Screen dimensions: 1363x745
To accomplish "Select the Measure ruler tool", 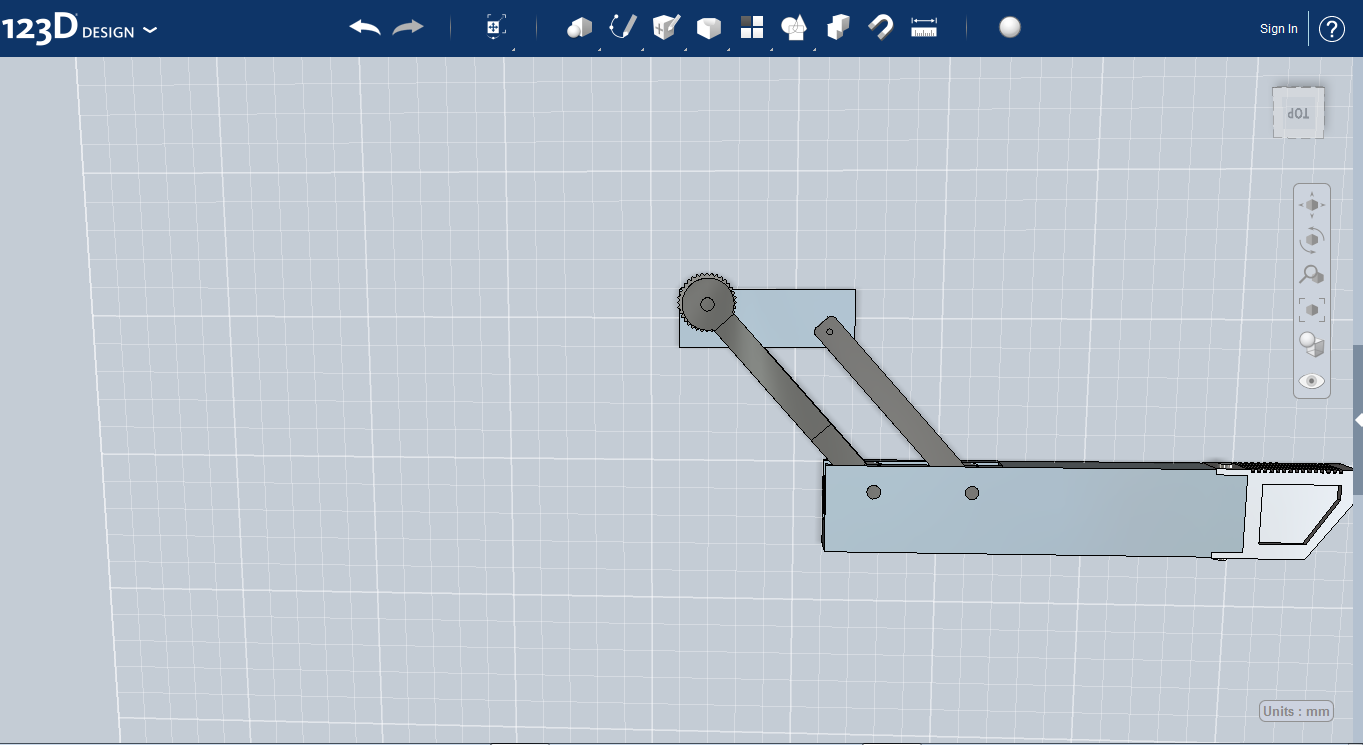I will click(924, 28).
